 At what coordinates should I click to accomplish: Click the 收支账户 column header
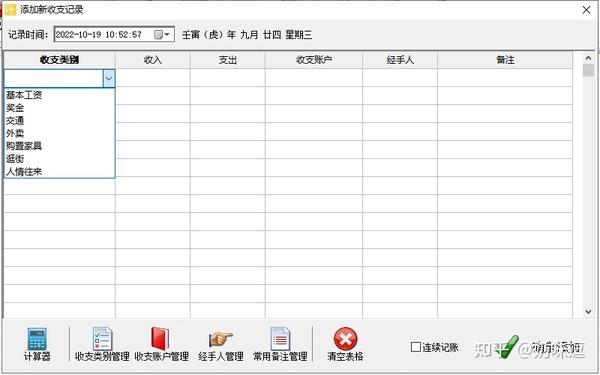[x=314, y=60]
